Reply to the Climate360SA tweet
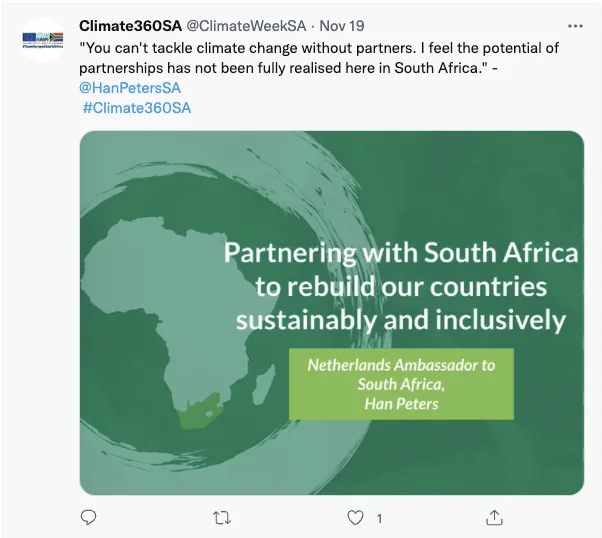The width and height of the screenshot is (602, 538). [89, 517]
